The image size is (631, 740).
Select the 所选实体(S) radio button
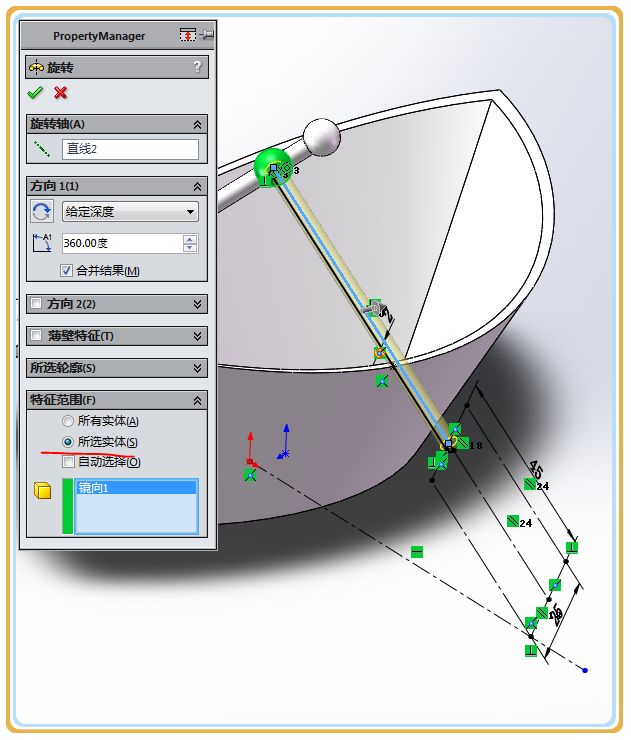click(68, 442)
